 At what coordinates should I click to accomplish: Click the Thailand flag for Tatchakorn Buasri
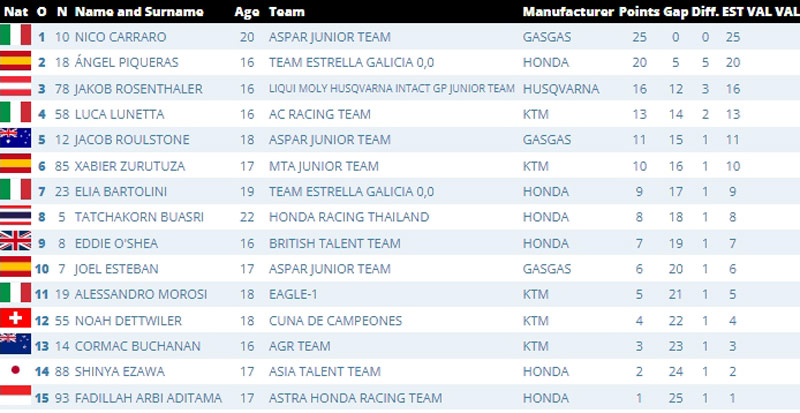click(x=16, y=217)
